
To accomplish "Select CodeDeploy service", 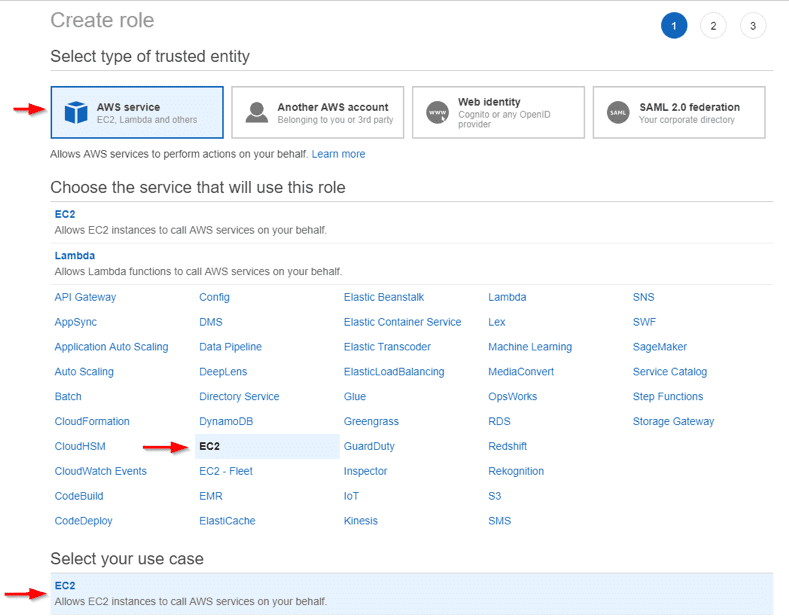I will pos(84,521).
